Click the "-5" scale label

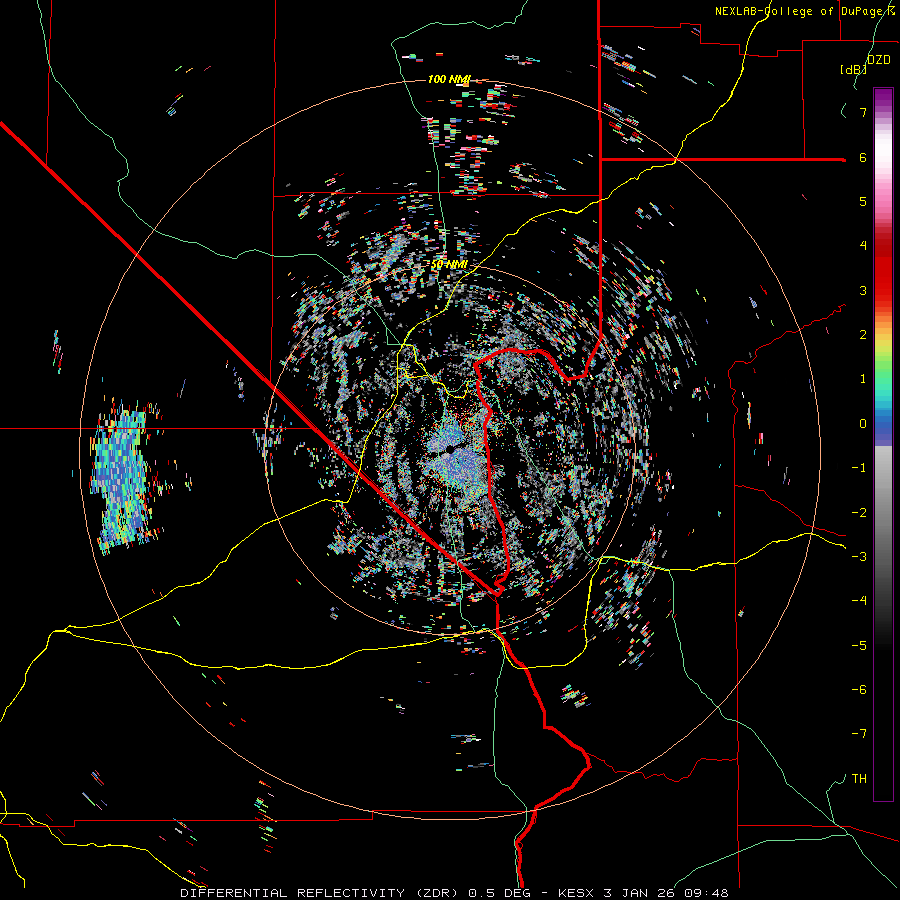coord(859,645)
